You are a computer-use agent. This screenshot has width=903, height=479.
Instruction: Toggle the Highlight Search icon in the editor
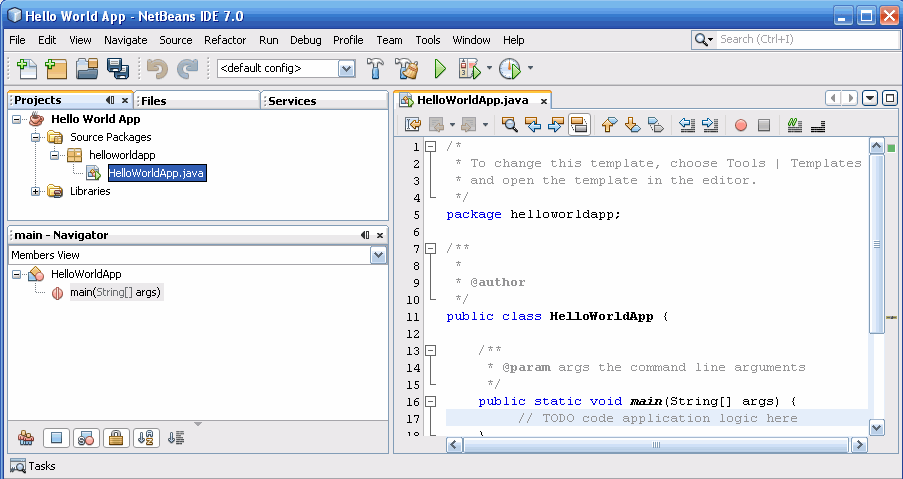point(579,124)
